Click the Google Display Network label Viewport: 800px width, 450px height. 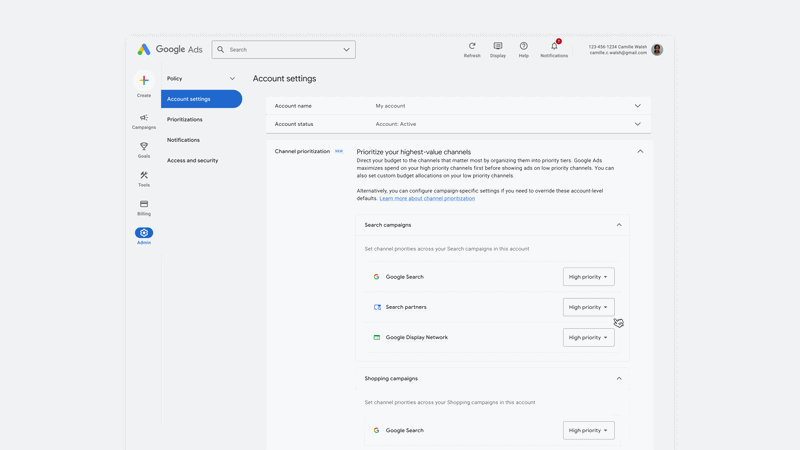(x=417, y=337)
